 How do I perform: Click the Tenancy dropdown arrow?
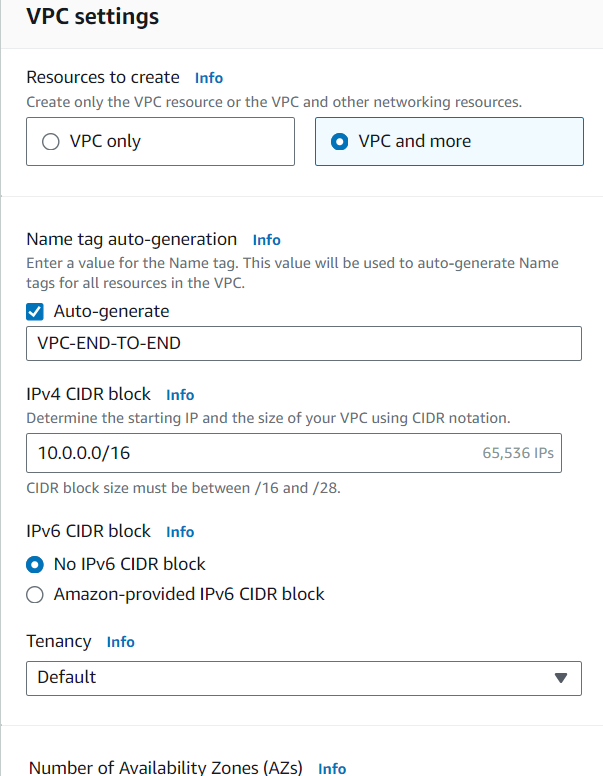pos(560,678)
